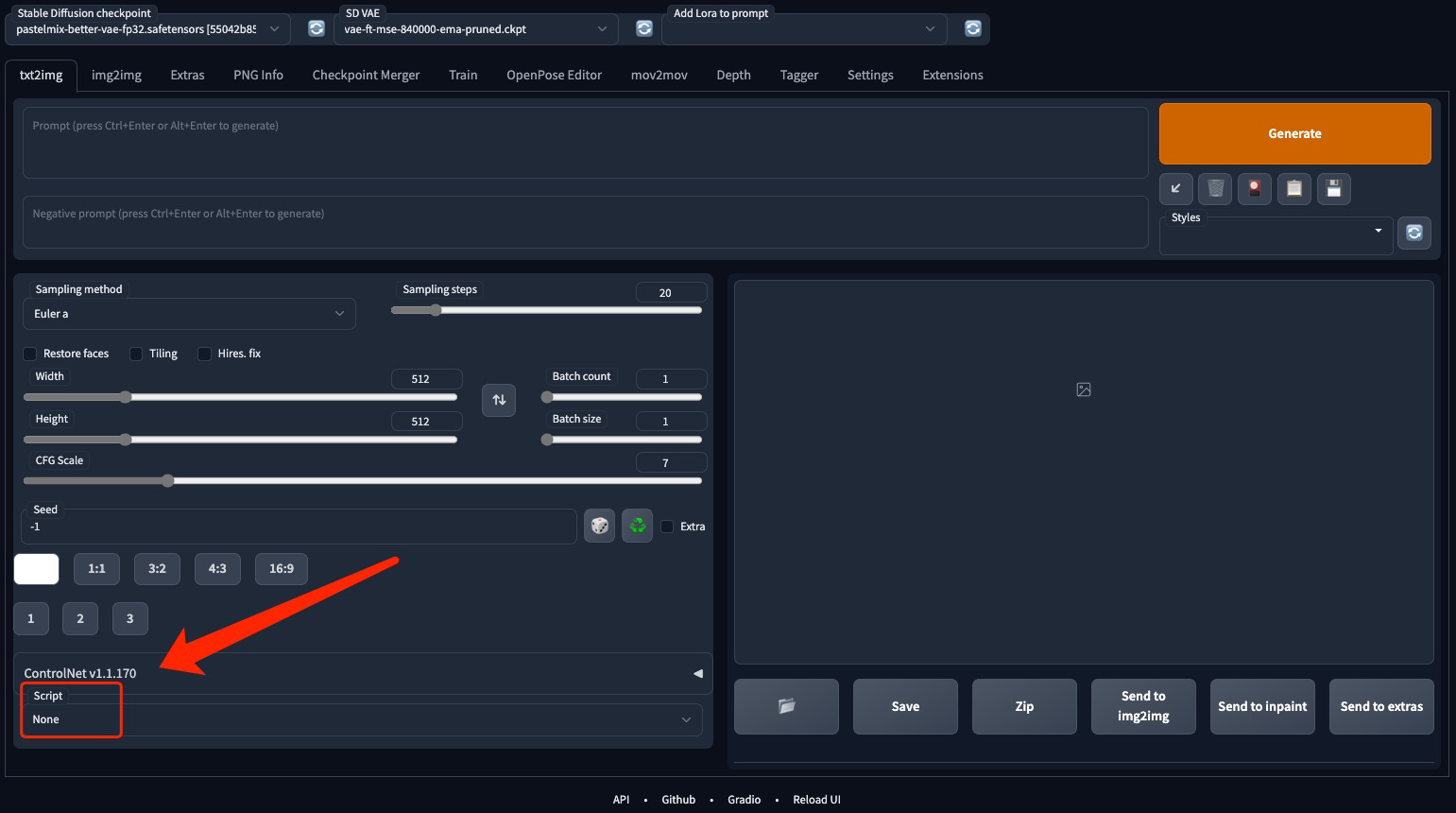Open the Sampling method dropdown
This screenshot has height=813, width=1456.
tap(189, 314)
